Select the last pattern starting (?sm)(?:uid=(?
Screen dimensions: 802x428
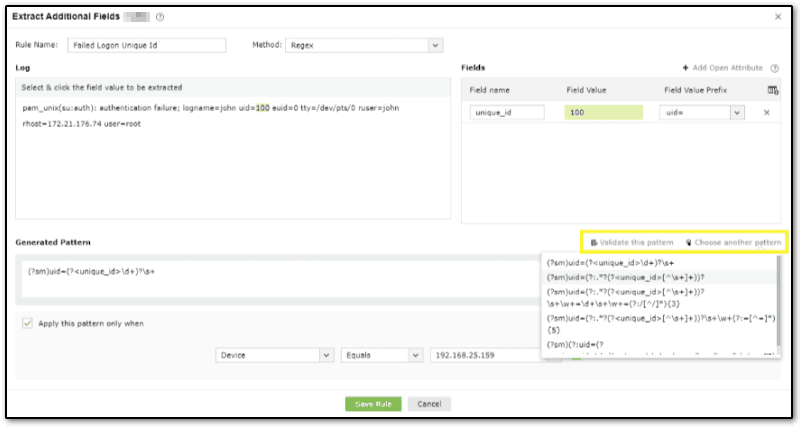(x=659, y=347)
